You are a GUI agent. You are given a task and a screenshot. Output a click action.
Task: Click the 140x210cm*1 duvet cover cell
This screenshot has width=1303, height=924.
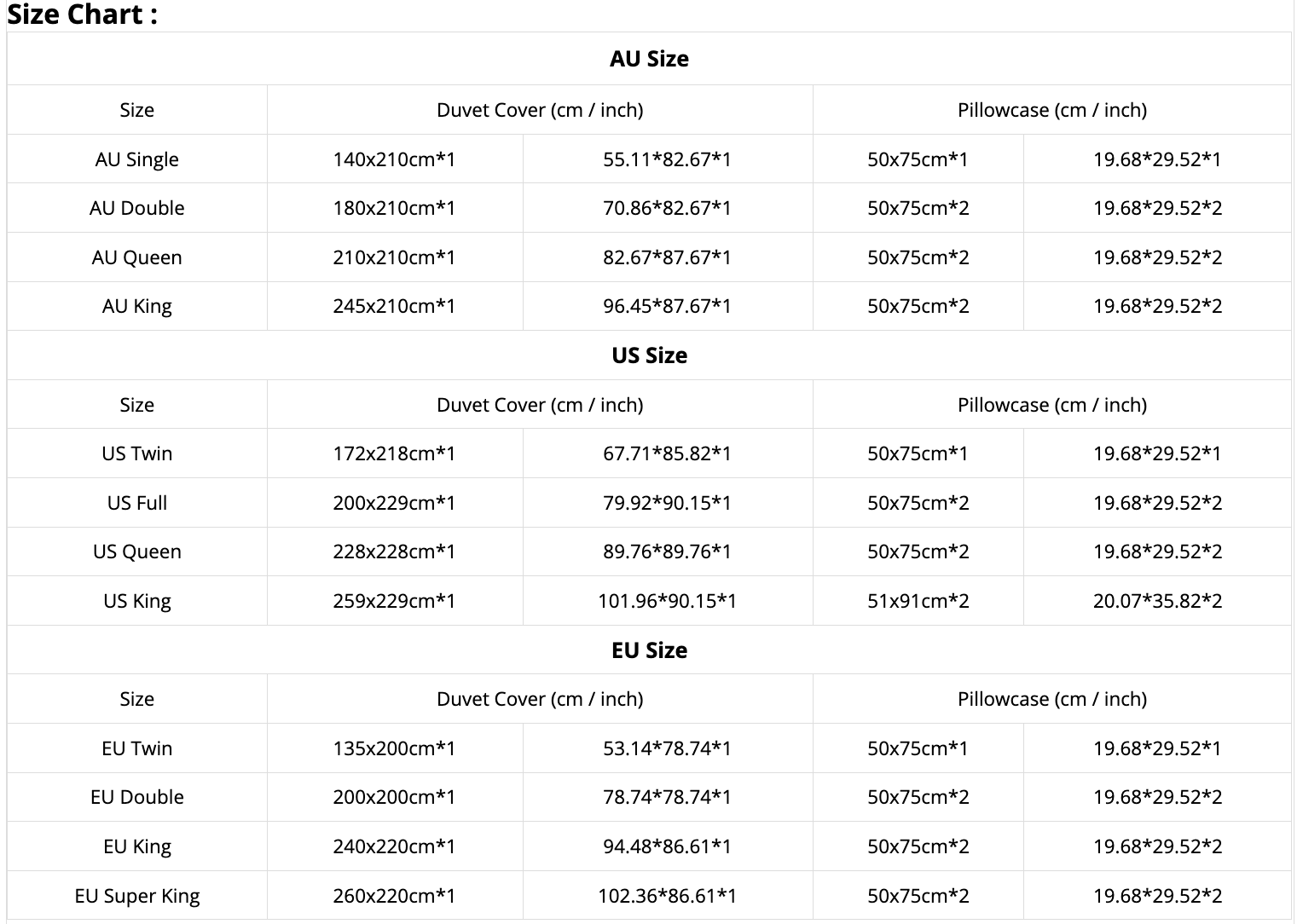point(394,159)
